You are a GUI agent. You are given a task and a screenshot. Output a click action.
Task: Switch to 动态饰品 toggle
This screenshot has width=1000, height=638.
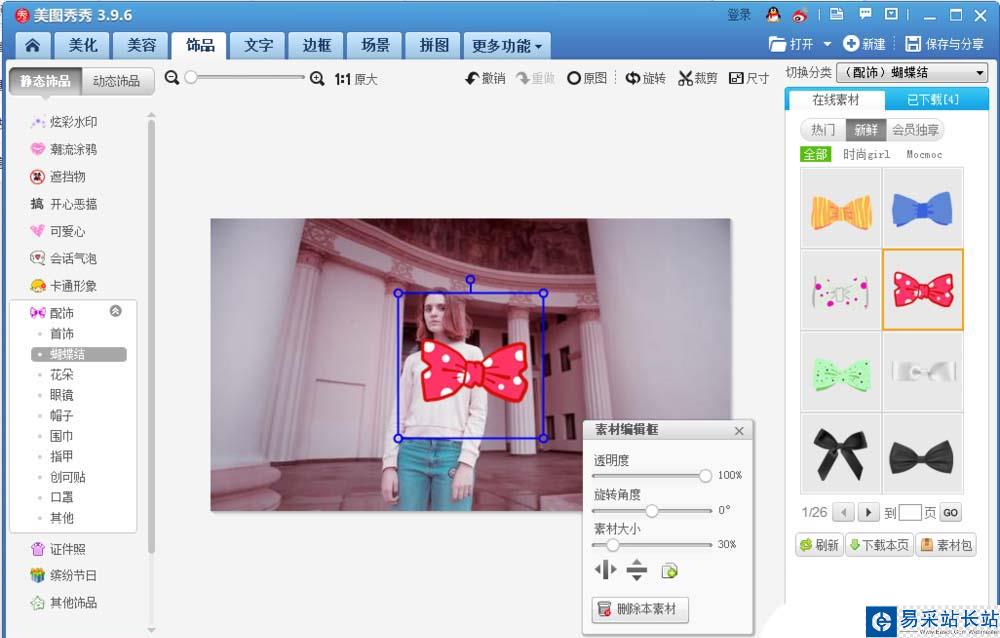click(x=117, y=81)
